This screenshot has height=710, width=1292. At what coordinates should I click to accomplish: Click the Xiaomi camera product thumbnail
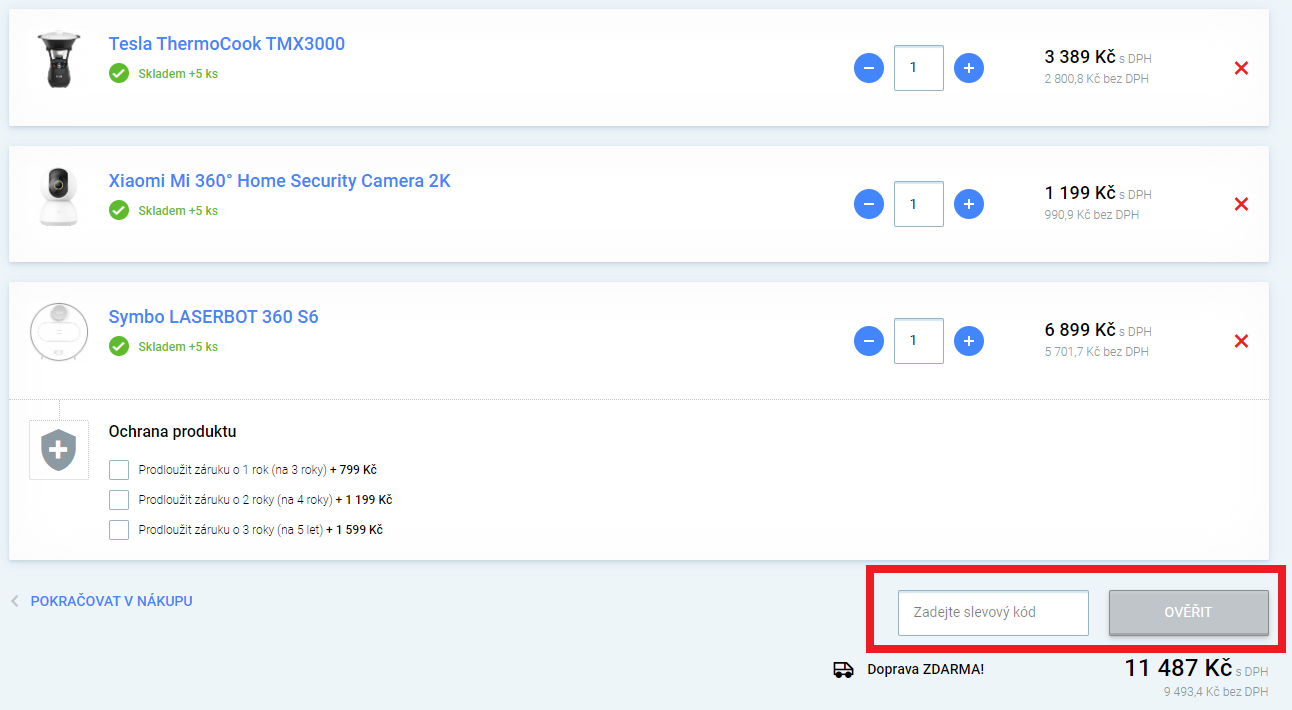(58, 196)
